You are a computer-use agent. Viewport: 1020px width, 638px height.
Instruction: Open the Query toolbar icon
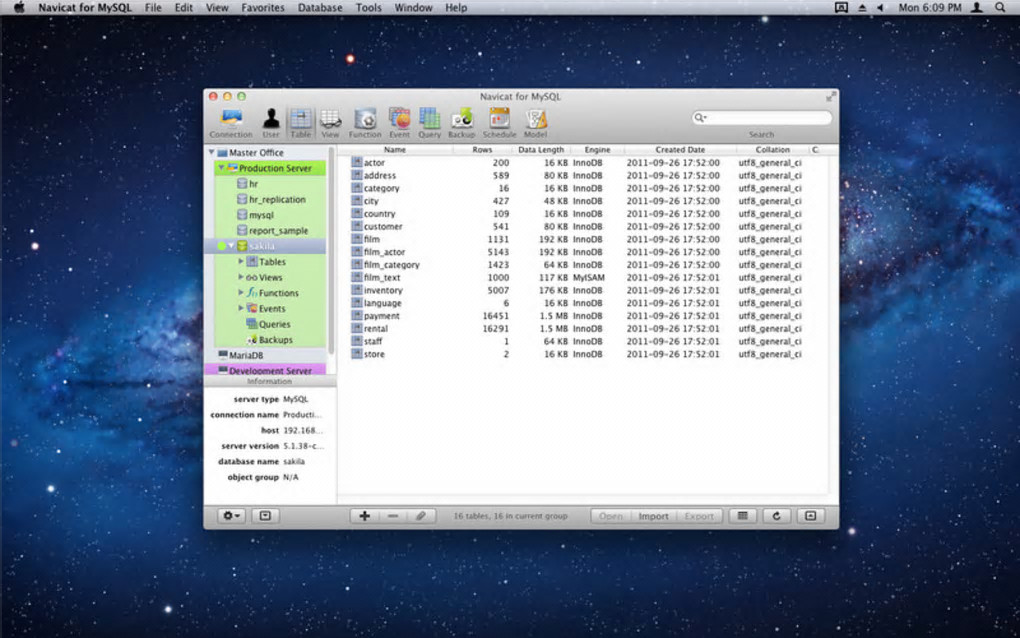[429, 120]
